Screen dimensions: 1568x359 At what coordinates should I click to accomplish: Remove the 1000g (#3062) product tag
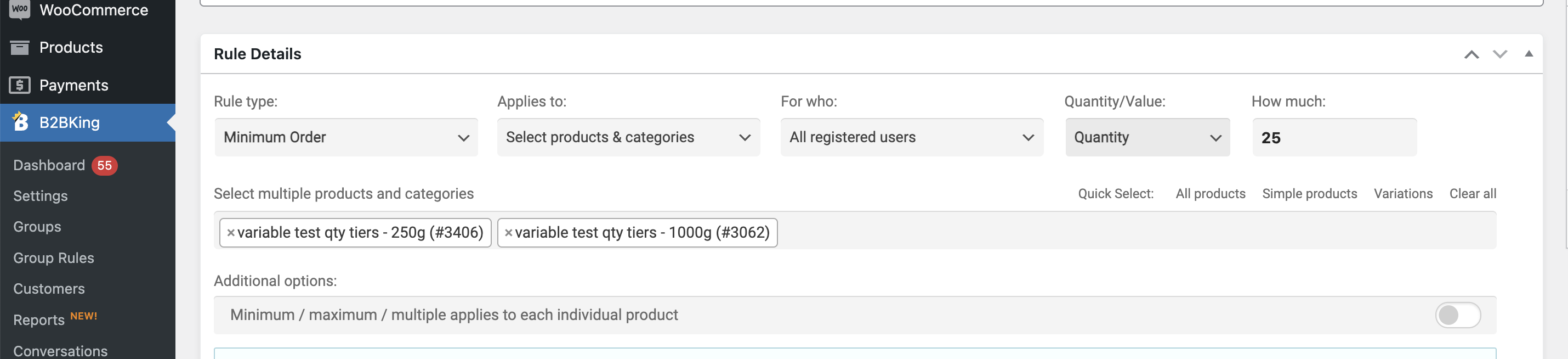[x=508, y=233]
